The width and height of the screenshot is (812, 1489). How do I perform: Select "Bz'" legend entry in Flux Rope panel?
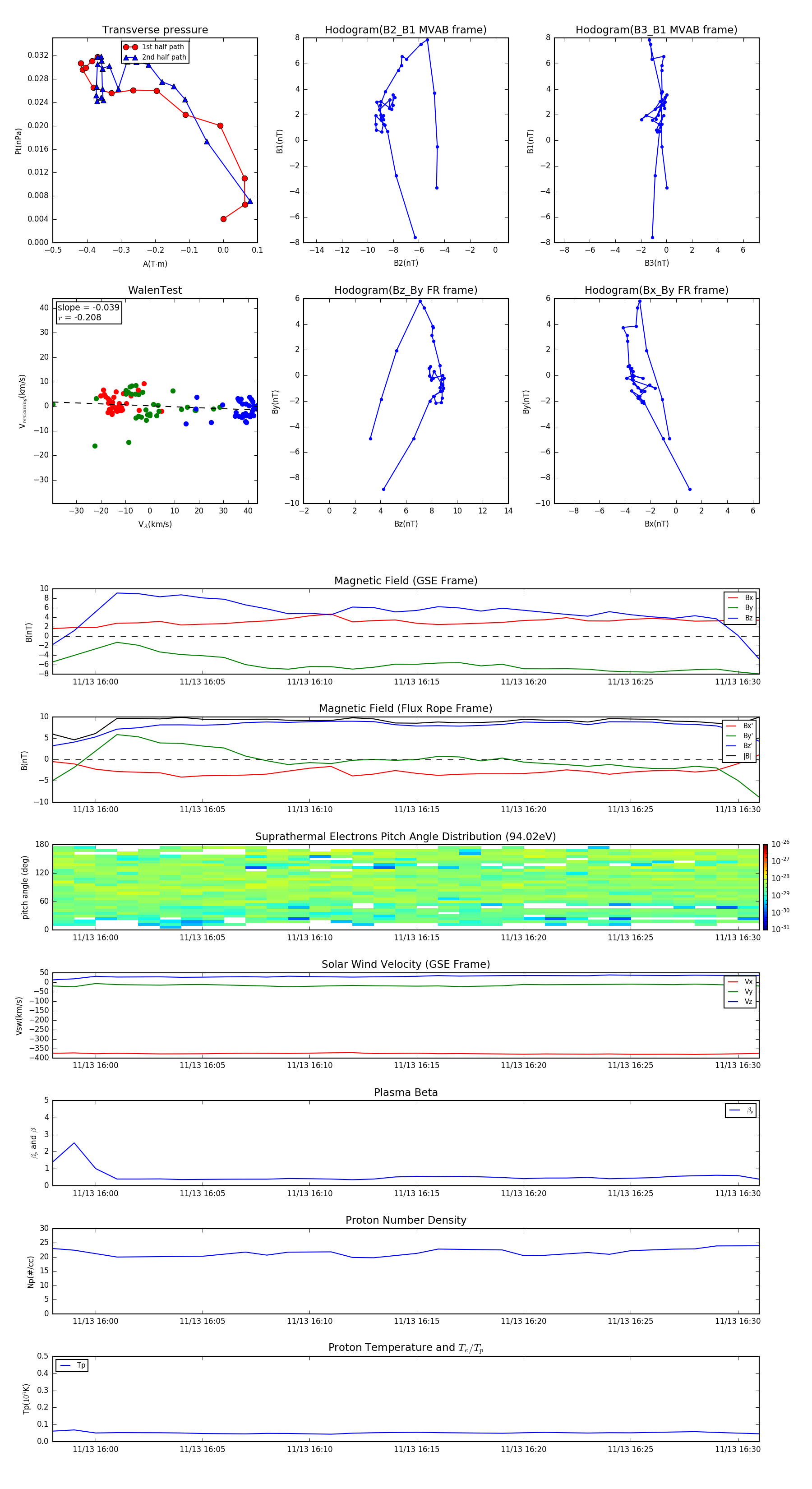point(740,746)
